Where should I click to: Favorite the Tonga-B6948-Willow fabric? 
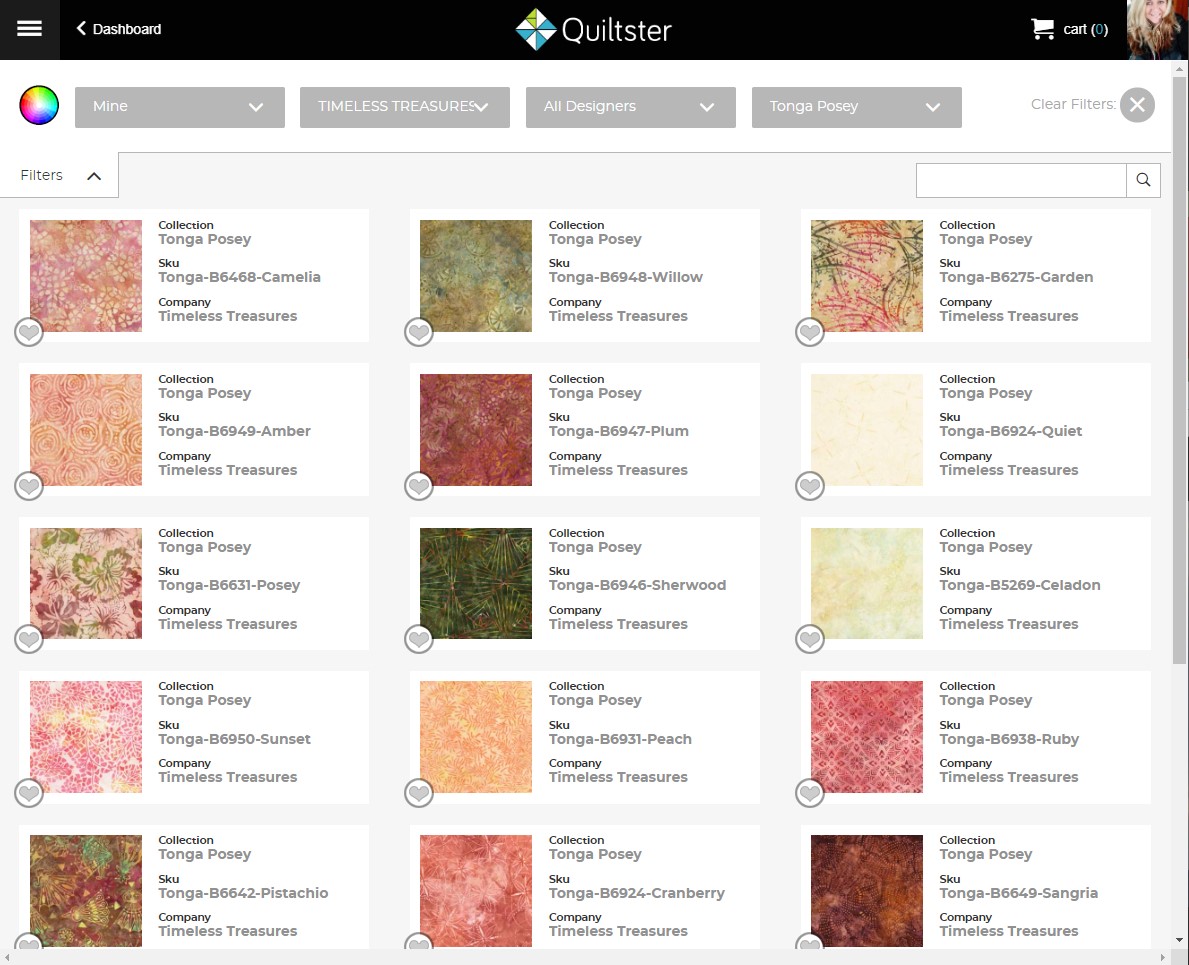pyautogui.click(x=419, y=332)
